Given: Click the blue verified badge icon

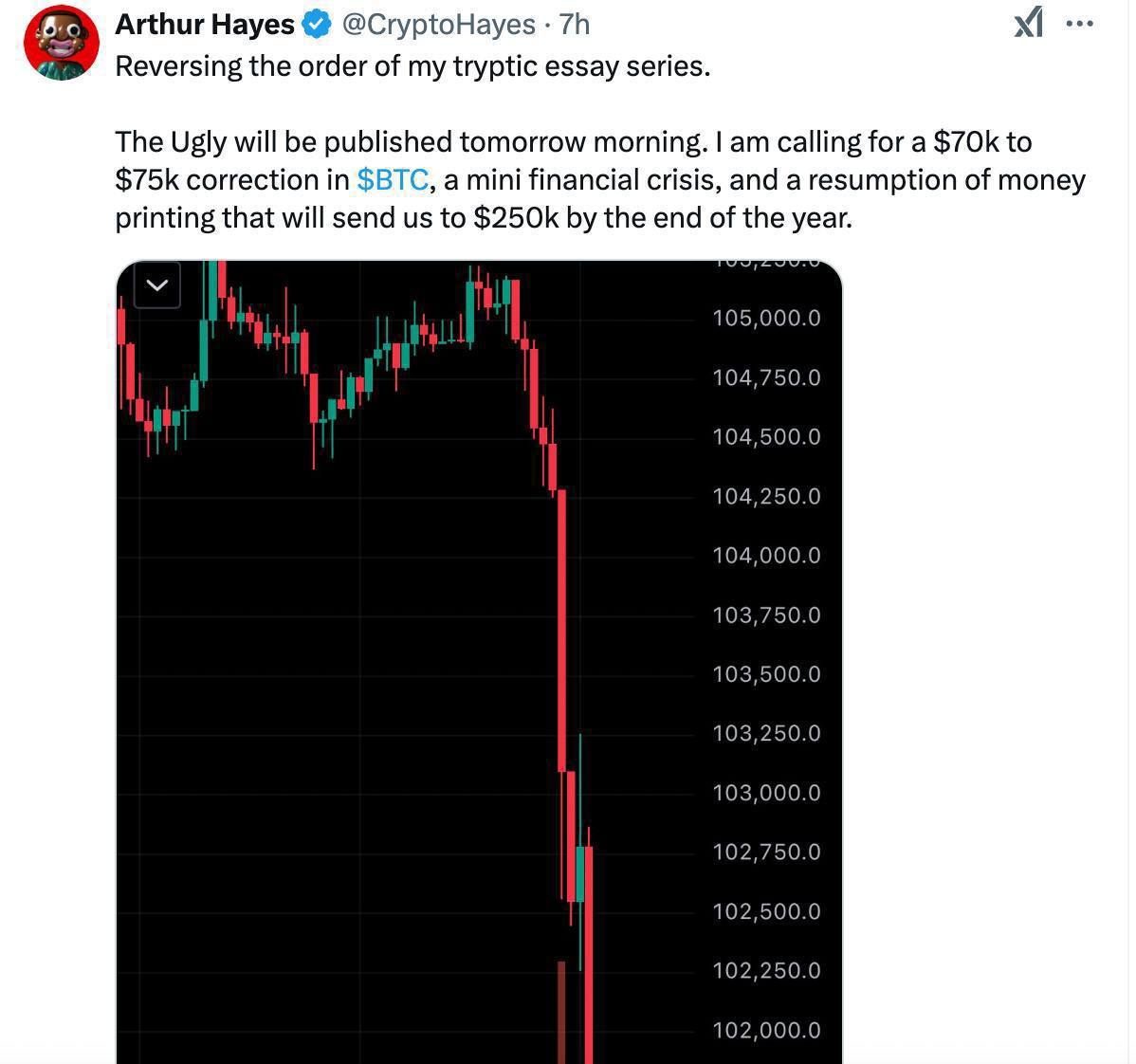Looking at the screenshot, I should pyautogui.click(x=317, y=25).
